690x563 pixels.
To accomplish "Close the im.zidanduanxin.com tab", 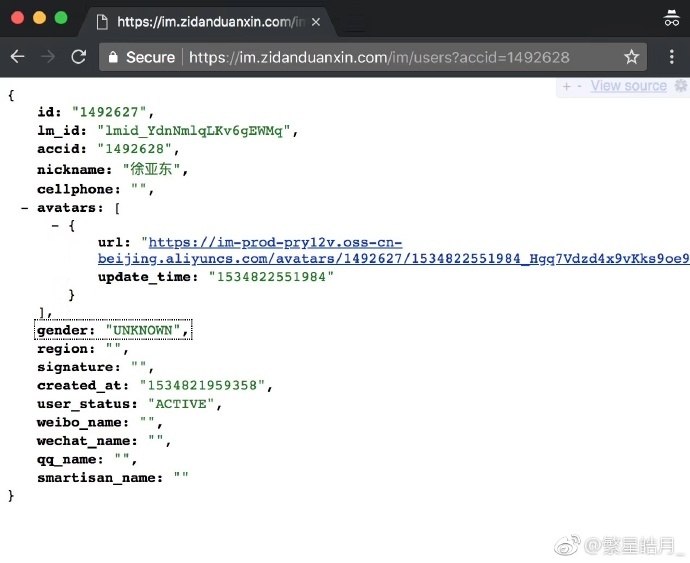I will tap(316, 22).
